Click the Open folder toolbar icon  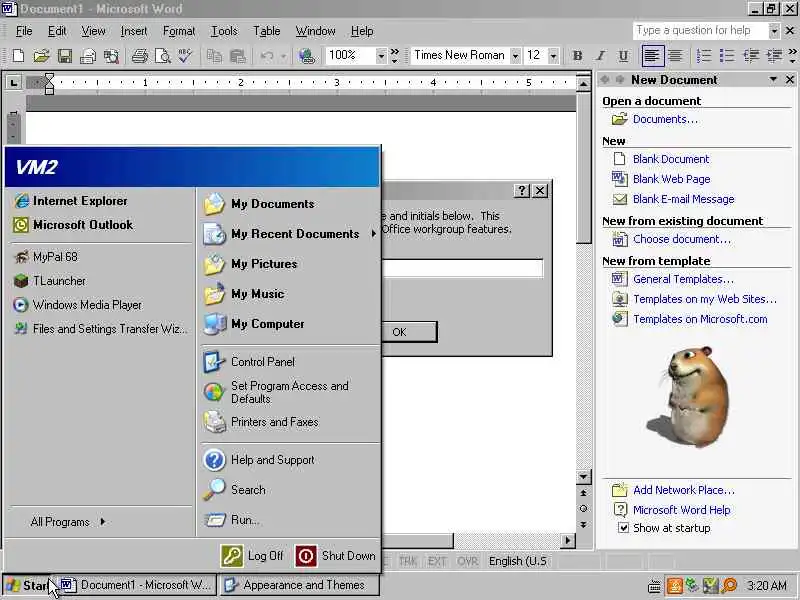click(x=41, y=56)
